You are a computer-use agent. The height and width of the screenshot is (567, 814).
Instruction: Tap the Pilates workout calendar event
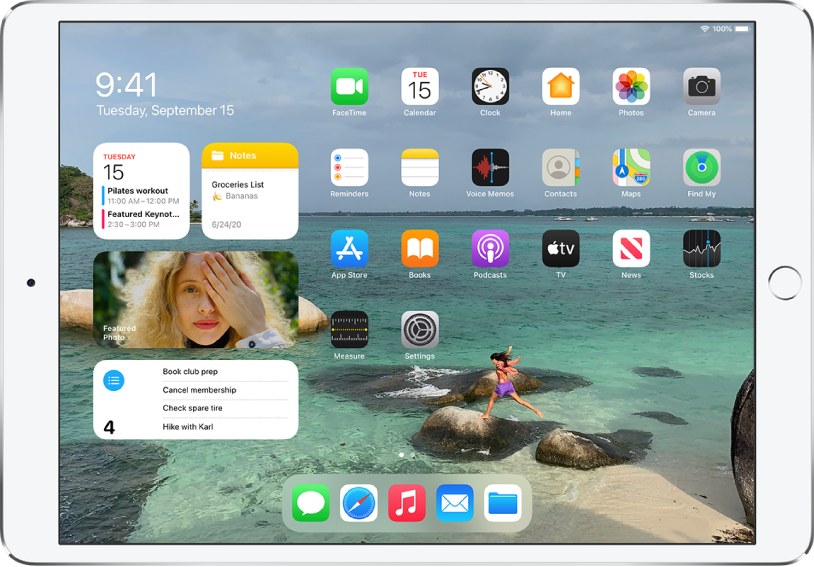click(x=141, y=196)
